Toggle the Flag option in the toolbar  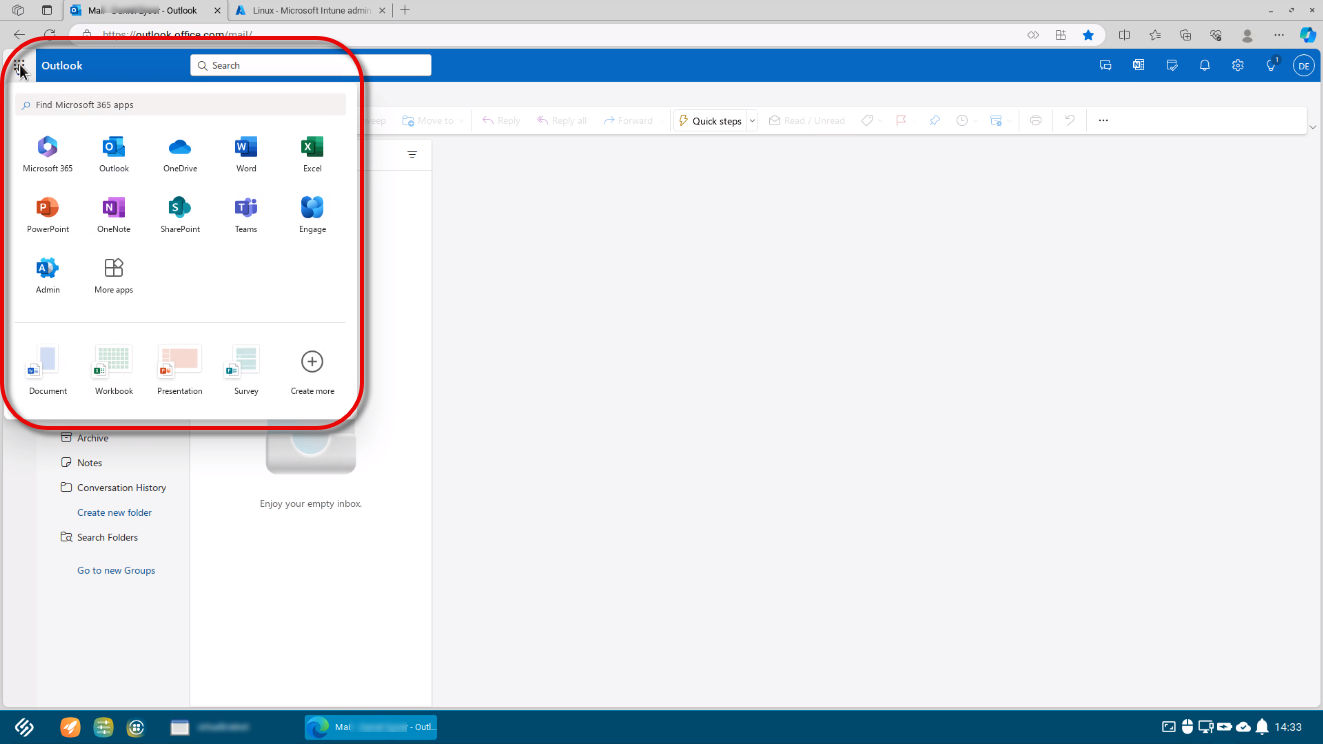pos(901,120)
